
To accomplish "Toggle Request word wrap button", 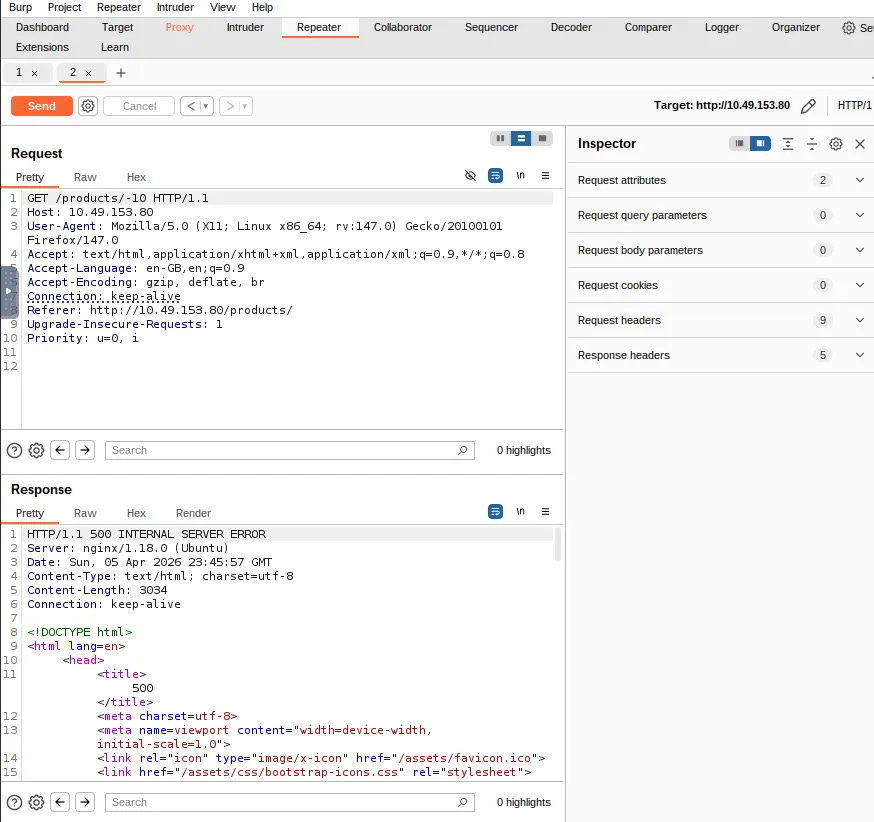I will 495,175.
